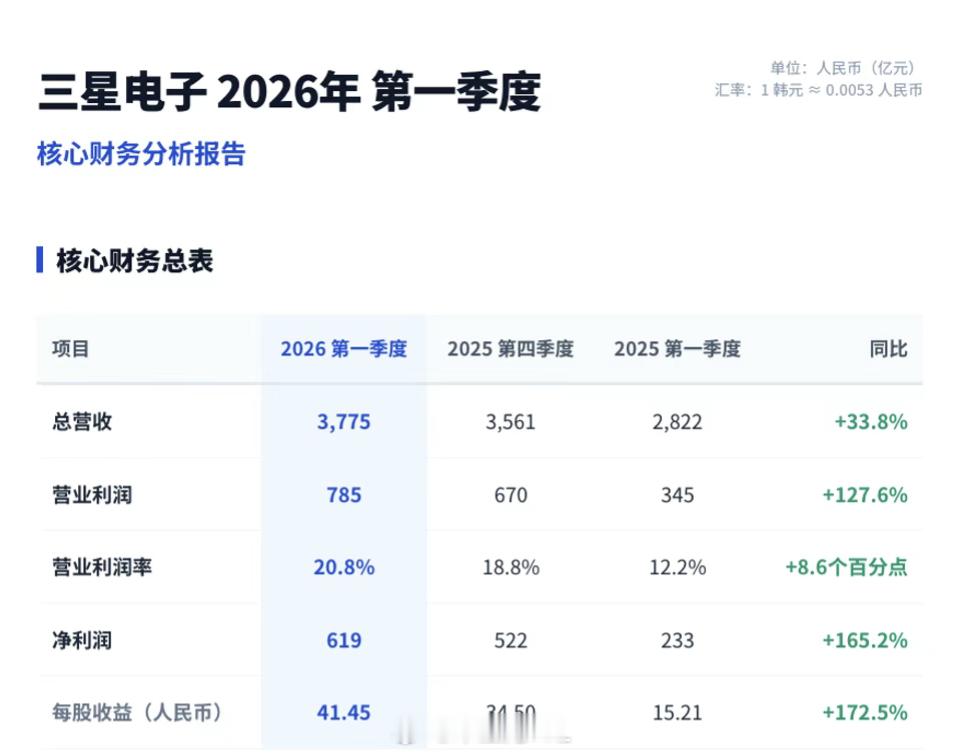Click the 2025 第一季度 column header
The height and width of the screenshot is (754, 966).
pyautogui.click(x=678, y=349)
